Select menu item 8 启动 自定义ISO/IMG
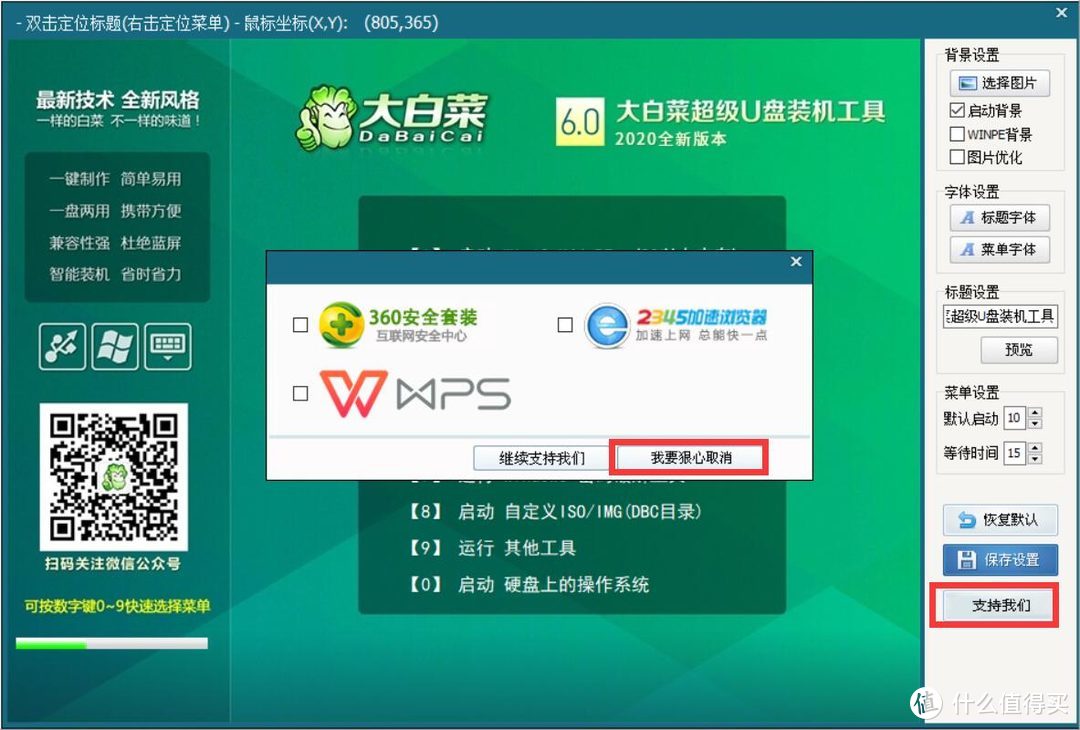Viewport: 1080px width, 730px height. tap(555, 512)
